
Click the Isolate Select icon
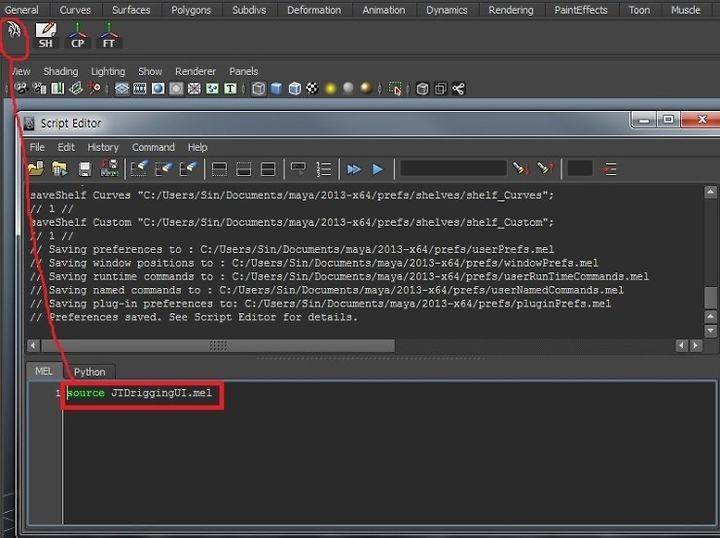[395, 89]
